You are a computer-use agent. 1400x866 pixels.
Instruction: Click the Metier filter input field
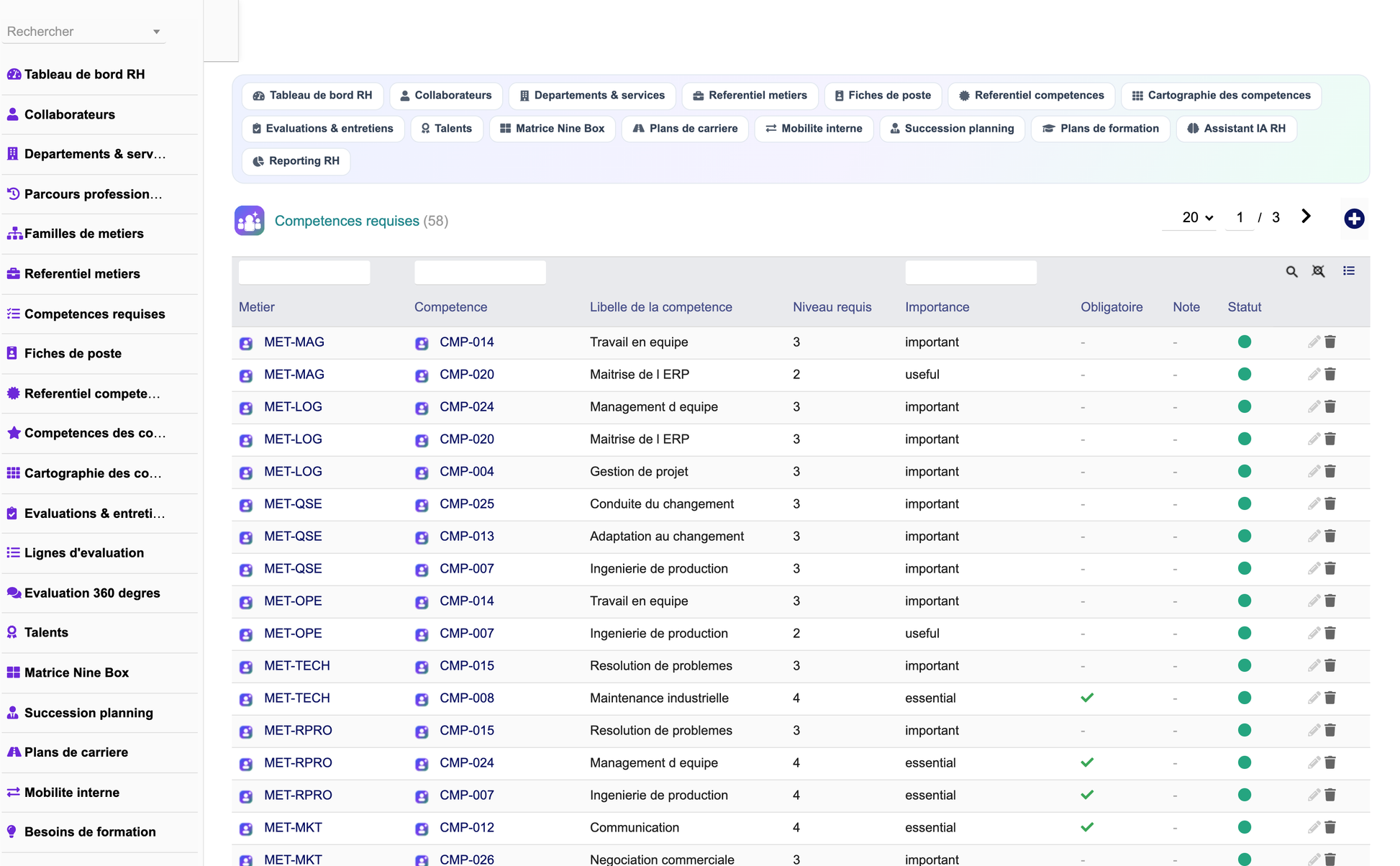pos(304,273)
